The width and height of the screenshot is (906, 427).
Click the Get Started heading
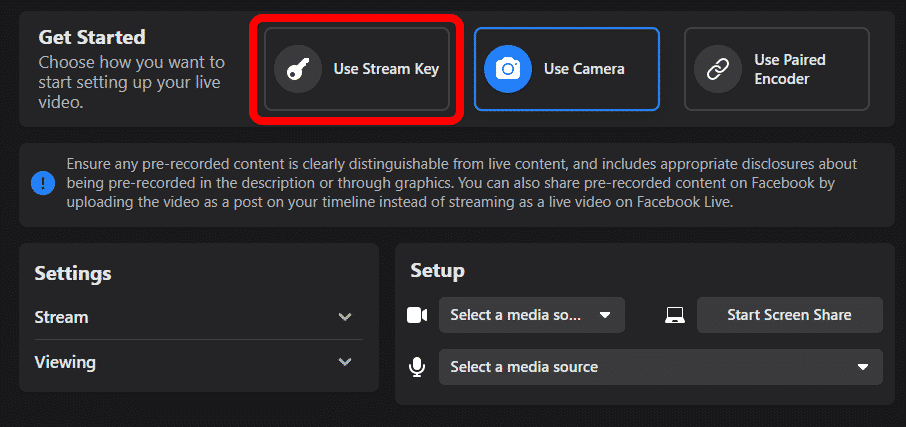point(92,38)
